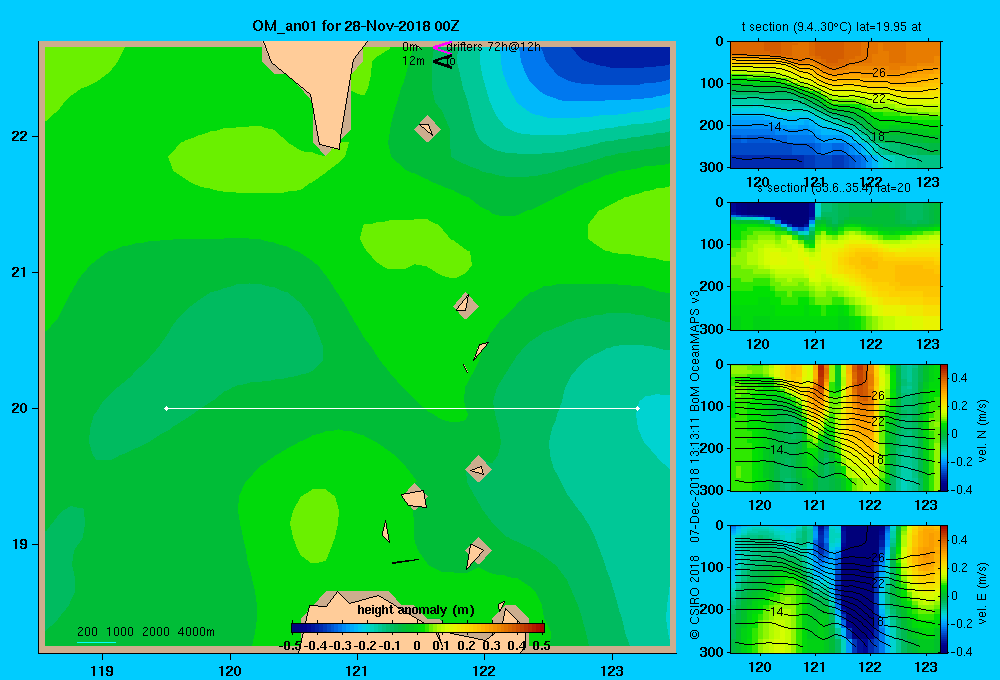Click the vel. E colorbar

[x=944, y=589]
